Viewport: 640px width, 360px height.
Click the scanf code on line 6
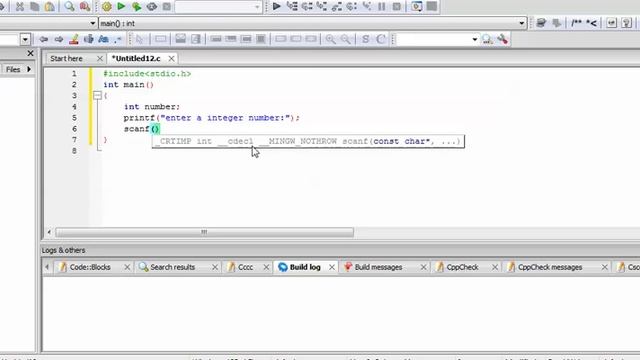142,129
